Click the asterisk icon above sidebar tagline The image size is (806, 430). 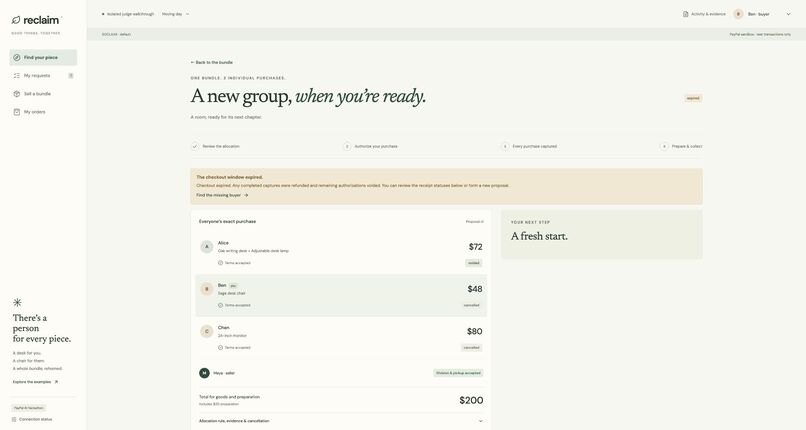pos(17,303)
